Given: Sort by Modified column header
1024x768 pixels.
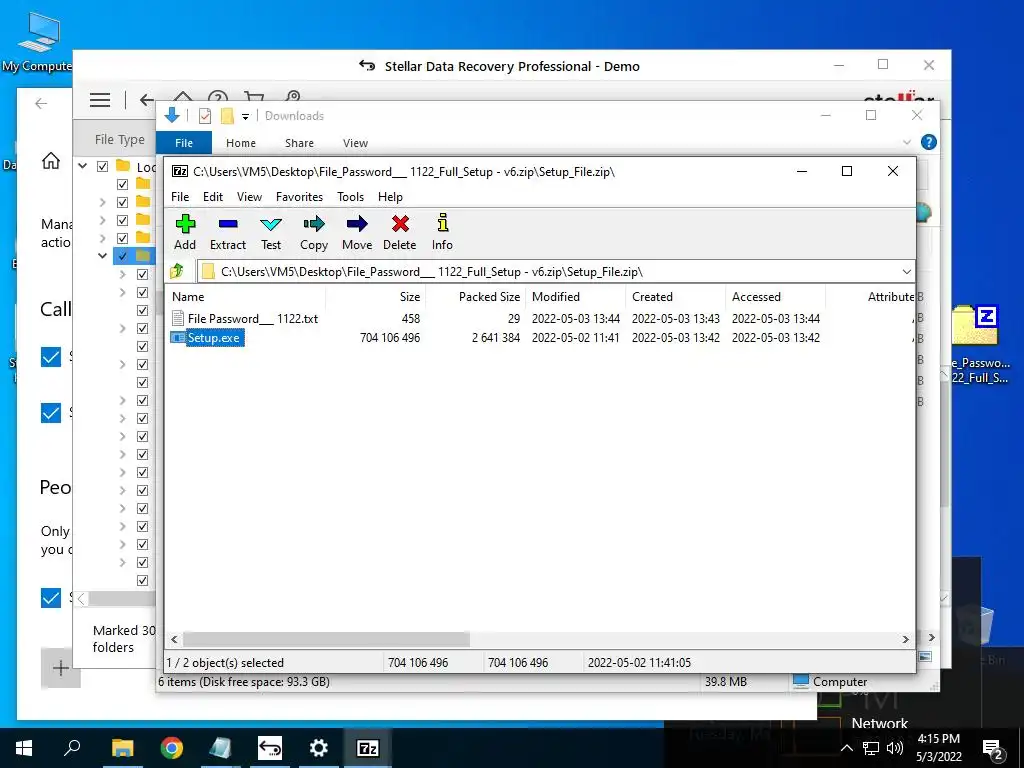Looking at the screenshot, I should click(x=575, y=296).
